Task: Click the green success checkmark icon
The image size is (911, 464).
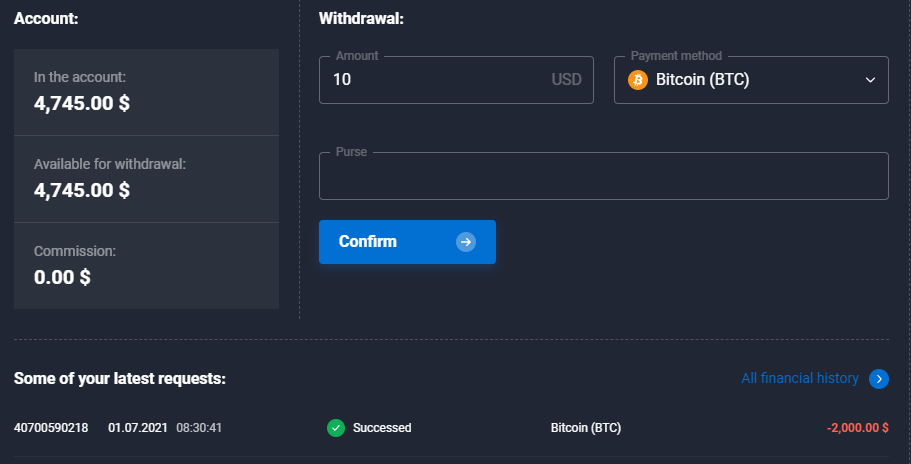Action: [x=336, y=428]
